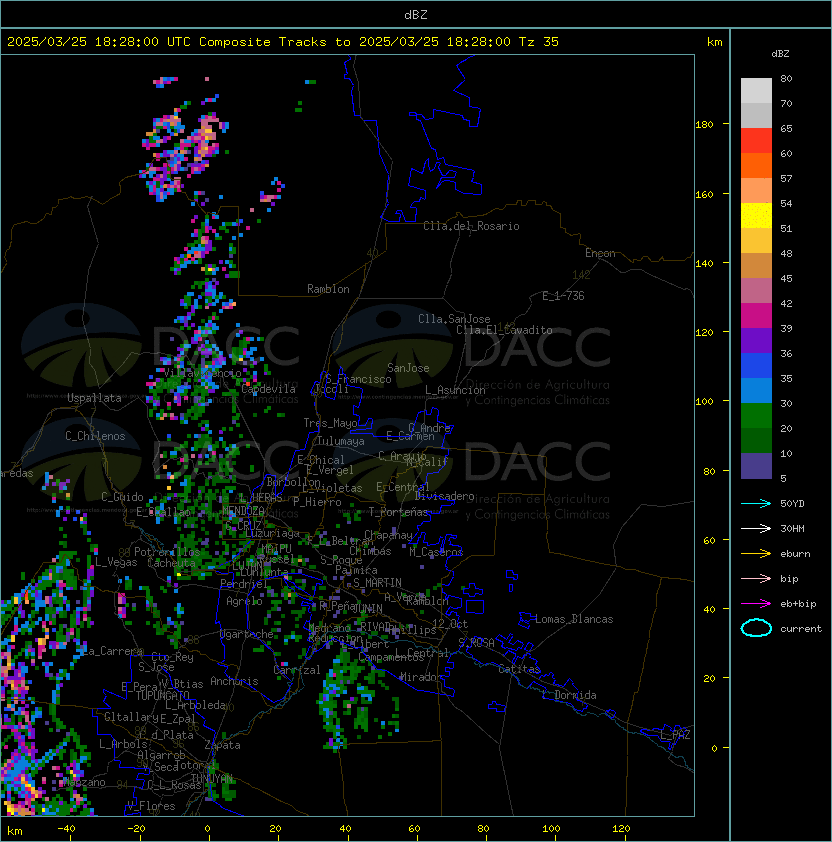The image size is (832, 842).
Task: Click the 'TUPUNGATO' place label
Action: [162, 696]
